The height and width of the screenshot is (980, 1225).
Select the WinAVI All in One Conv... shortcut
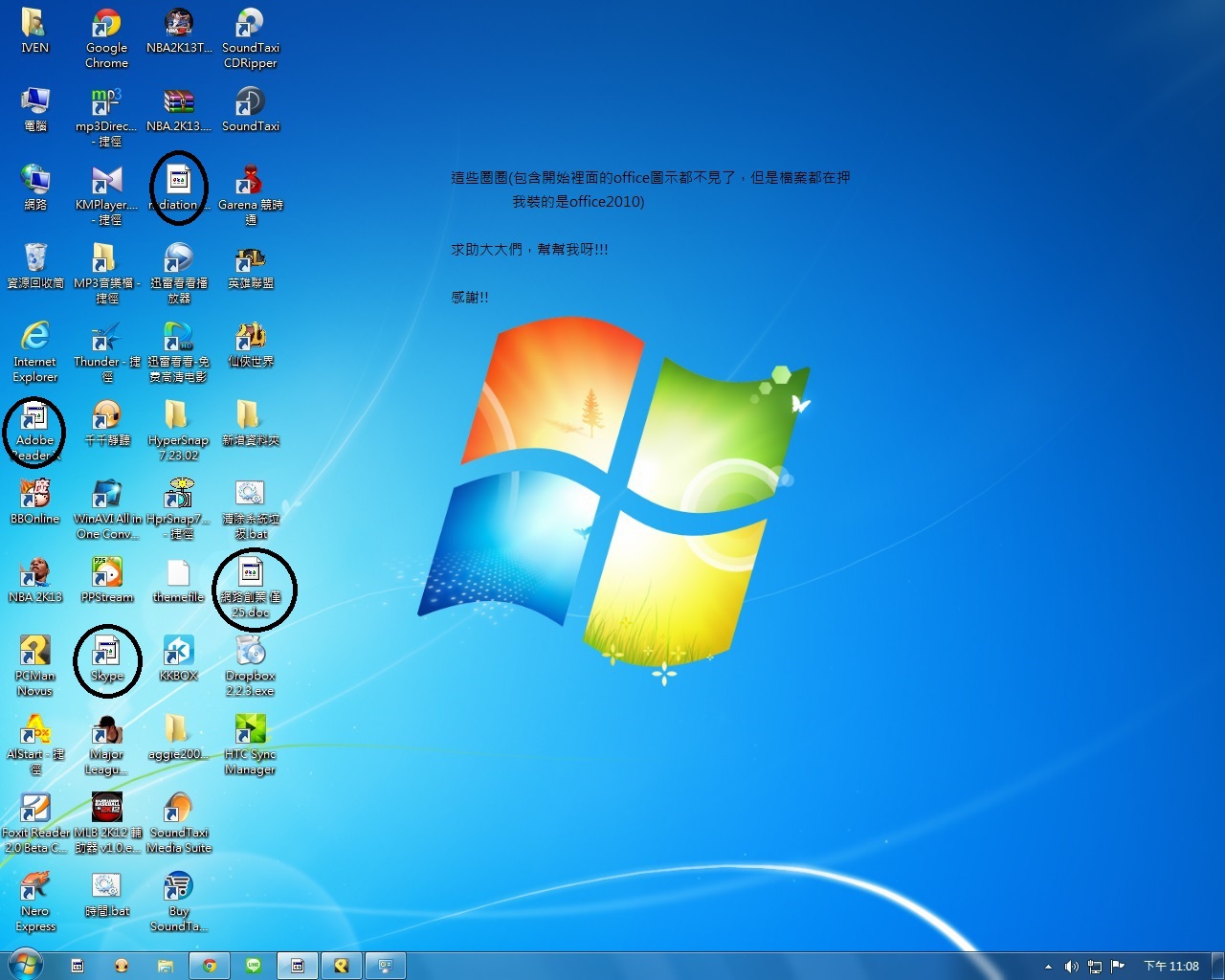click(x=106, y=509)
